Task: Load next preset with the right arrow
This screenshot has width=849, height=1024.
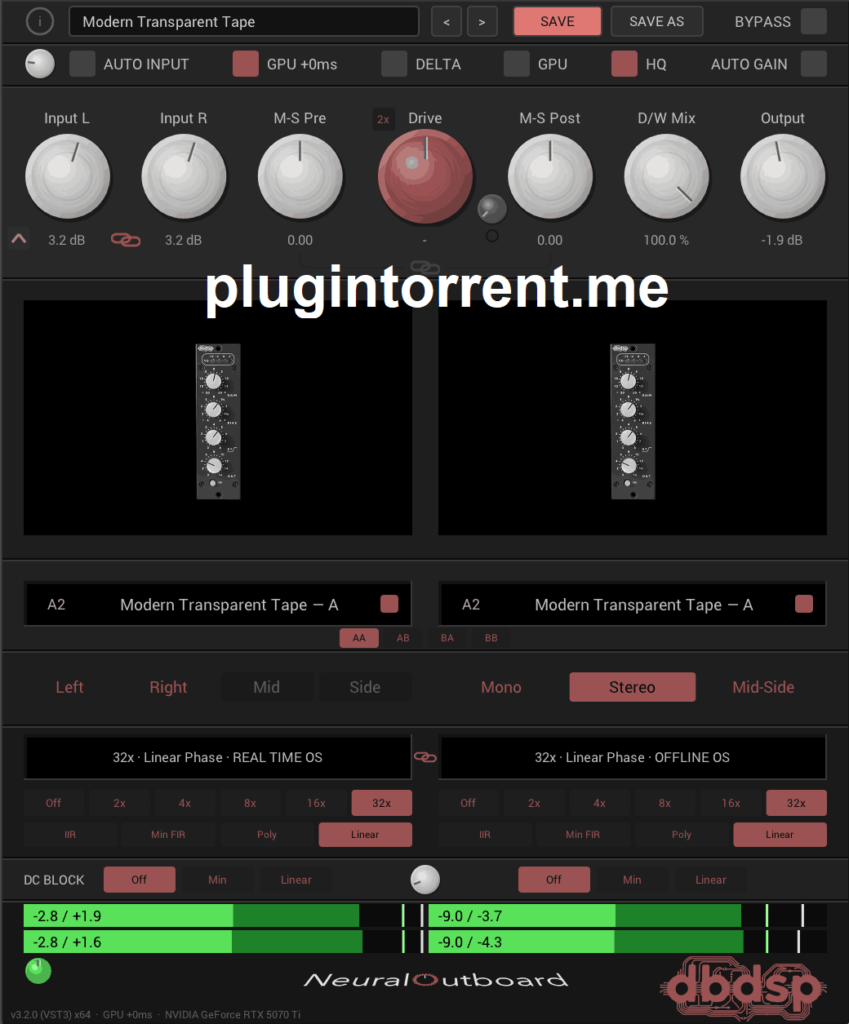Action: tap(482, 22)
